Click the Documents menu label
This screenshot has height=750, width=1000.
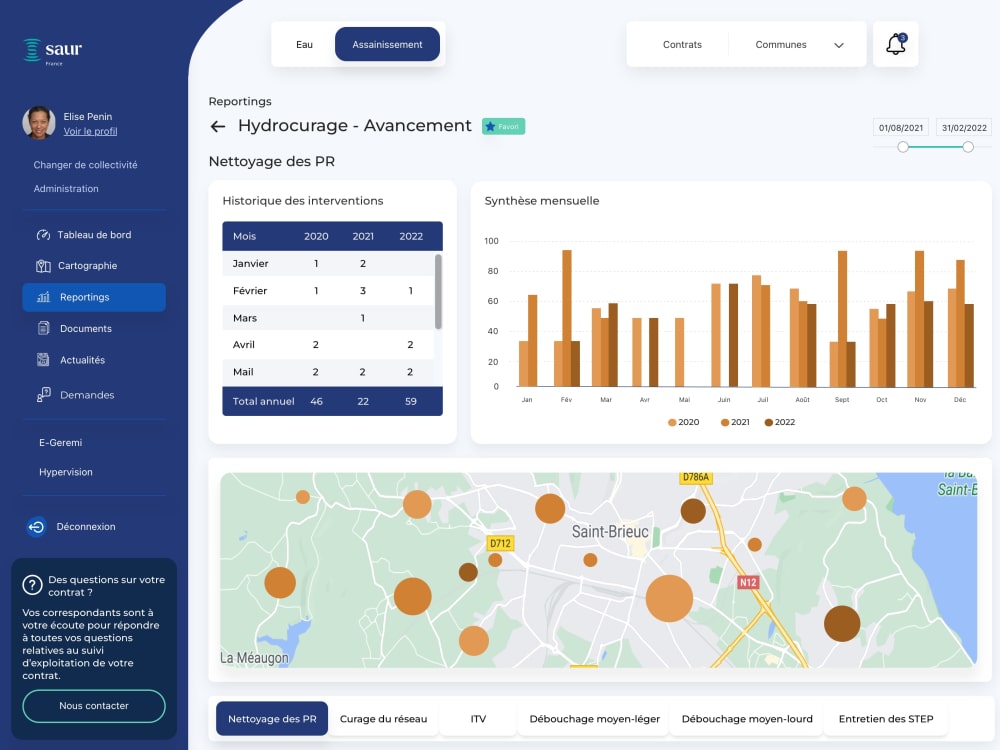(85, 328)
